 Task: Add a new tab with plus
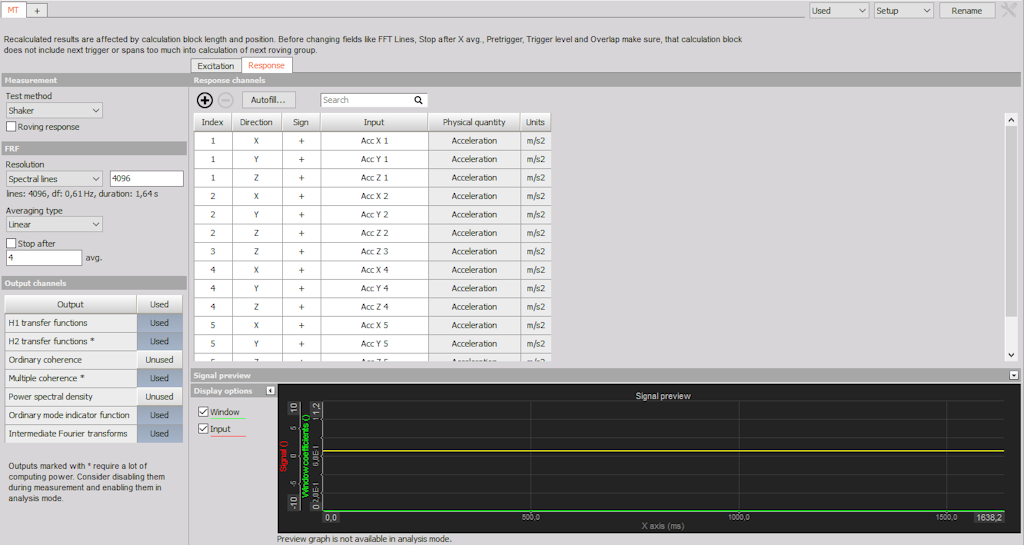pos(37,10)
